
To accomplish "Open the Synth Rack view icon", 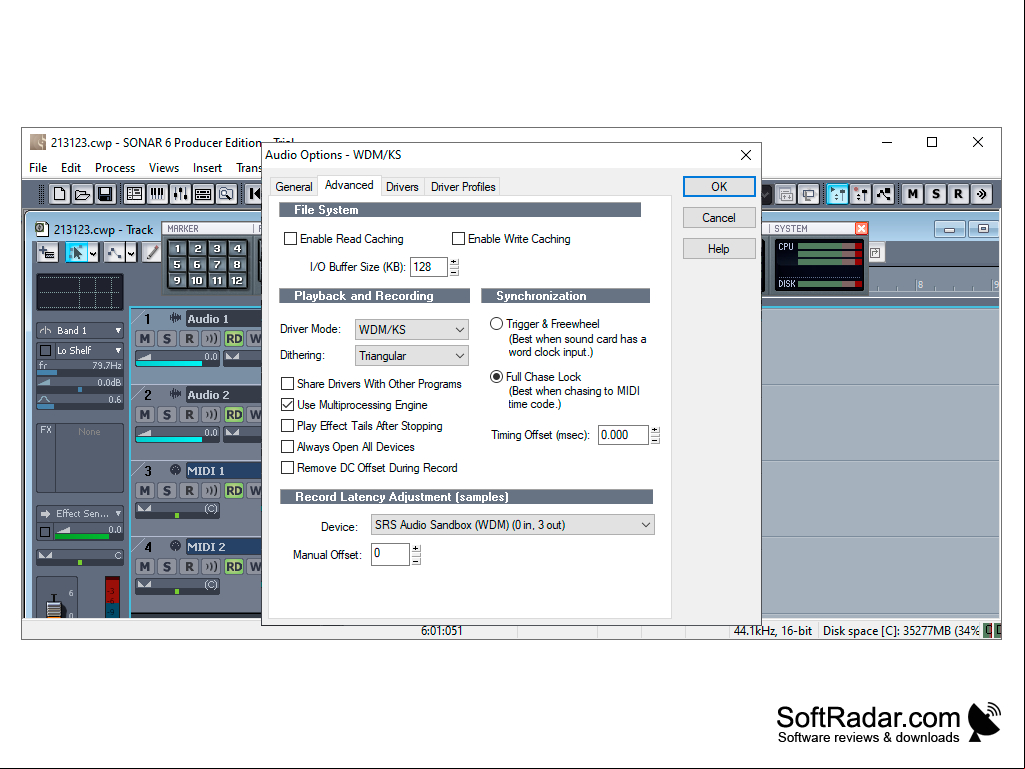I will coord(203,194).
